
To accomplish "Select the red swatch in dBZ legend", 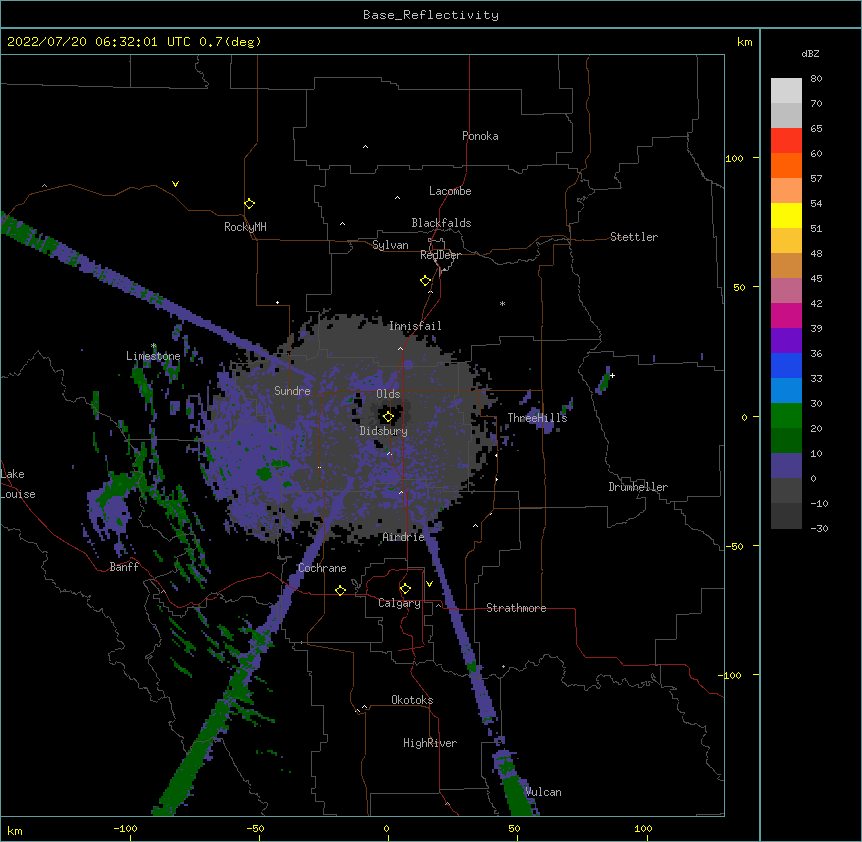I will 786,141.
